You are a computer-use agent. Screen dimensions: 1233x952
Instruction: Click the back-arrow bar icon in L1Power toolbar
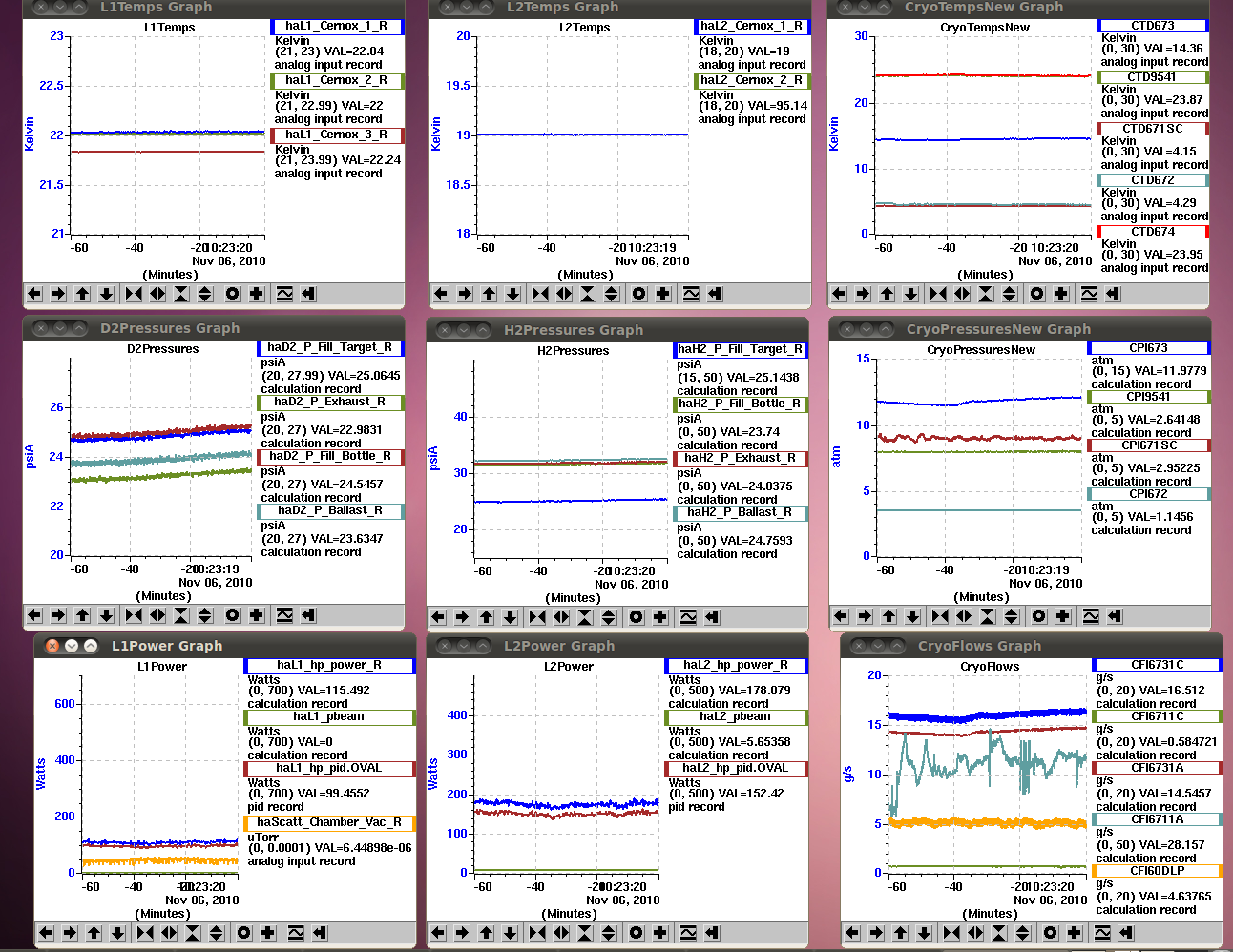click(320, 932)
